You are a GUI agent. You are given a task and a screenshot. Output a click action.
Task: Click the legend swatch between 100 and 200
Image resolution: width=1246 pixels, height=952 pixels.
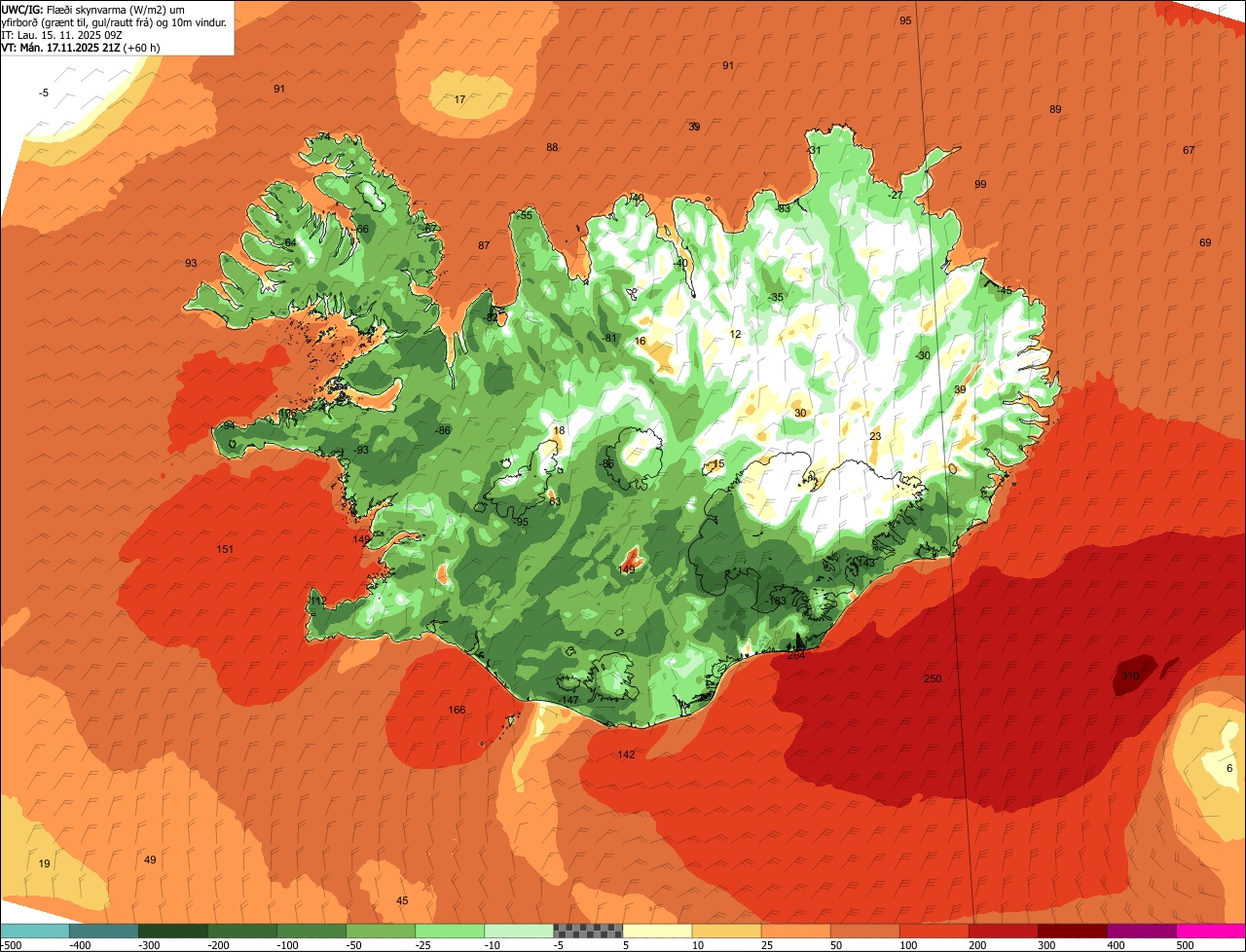click(x=933, y=931)
